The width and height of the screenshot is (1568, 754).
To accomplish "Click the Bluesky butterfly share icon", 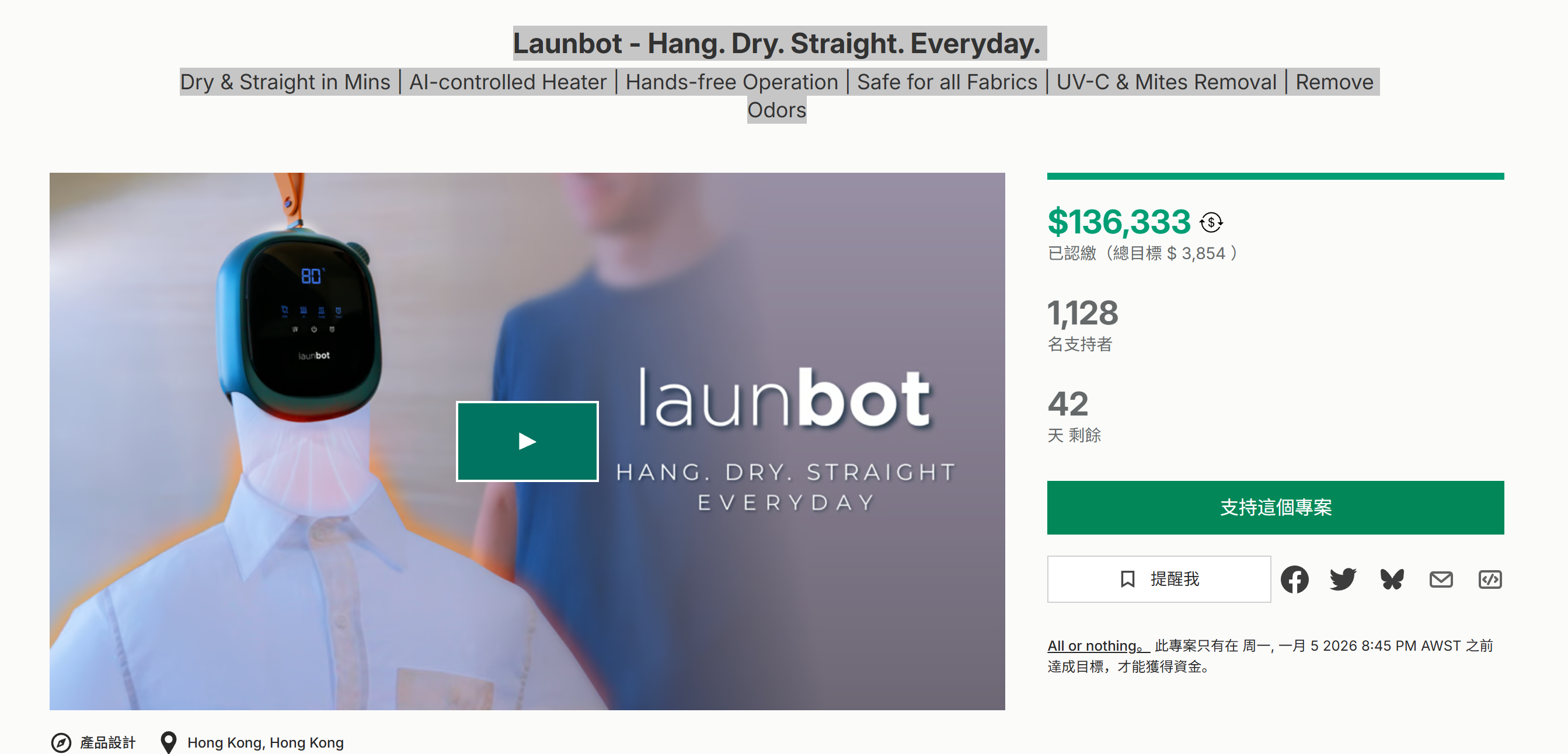I will pos(1392,579).
